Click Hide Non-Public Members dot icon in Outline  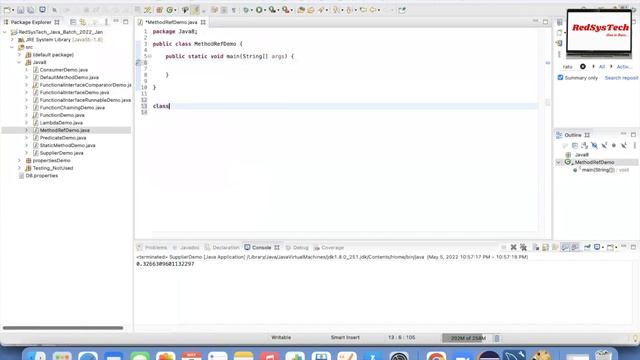click(x=614, y=145)
